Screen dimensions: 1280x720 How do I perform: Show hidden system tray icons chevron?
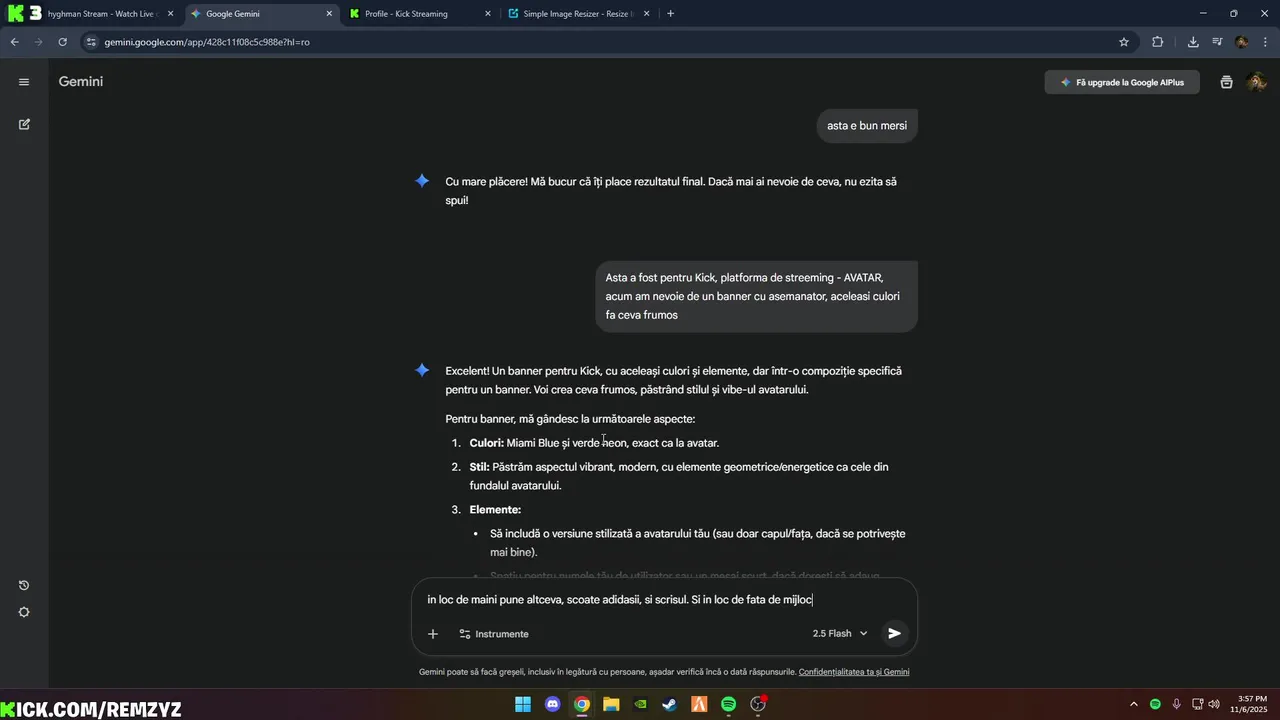tap(1134, 704)
